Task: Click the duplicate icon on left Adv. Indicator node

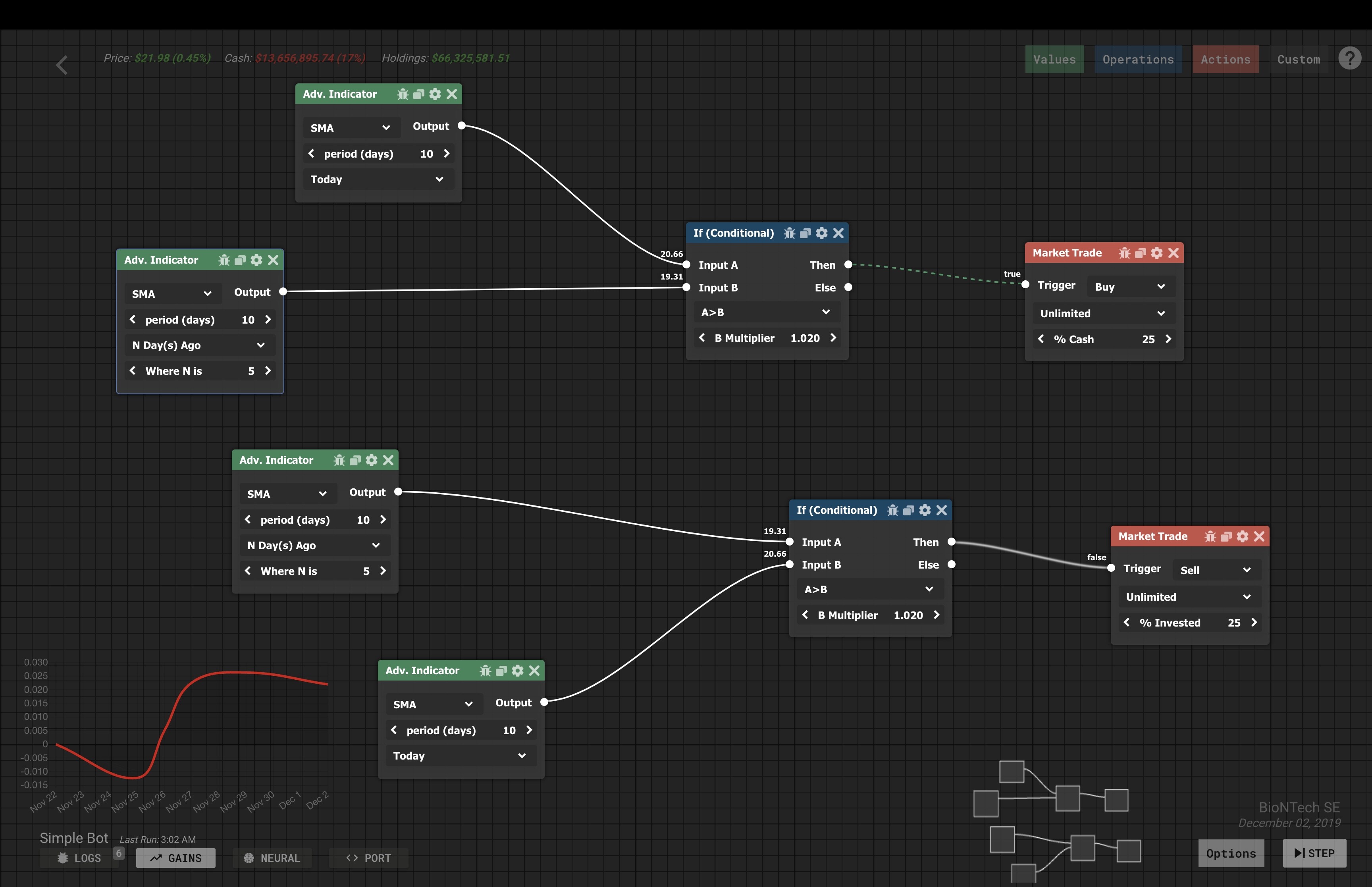Action: 240,260
